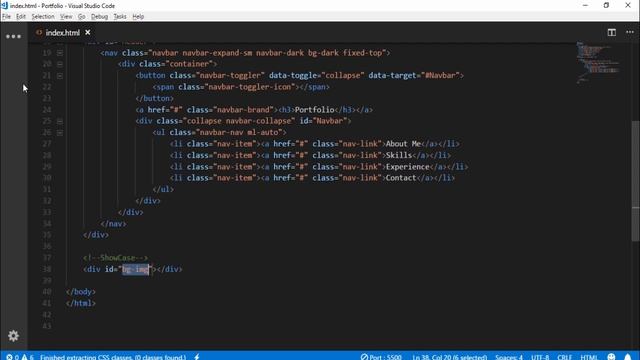Screen dimensions: 640x360
Task: Click the closing button tag on line 23
Action: pos(155,98)
